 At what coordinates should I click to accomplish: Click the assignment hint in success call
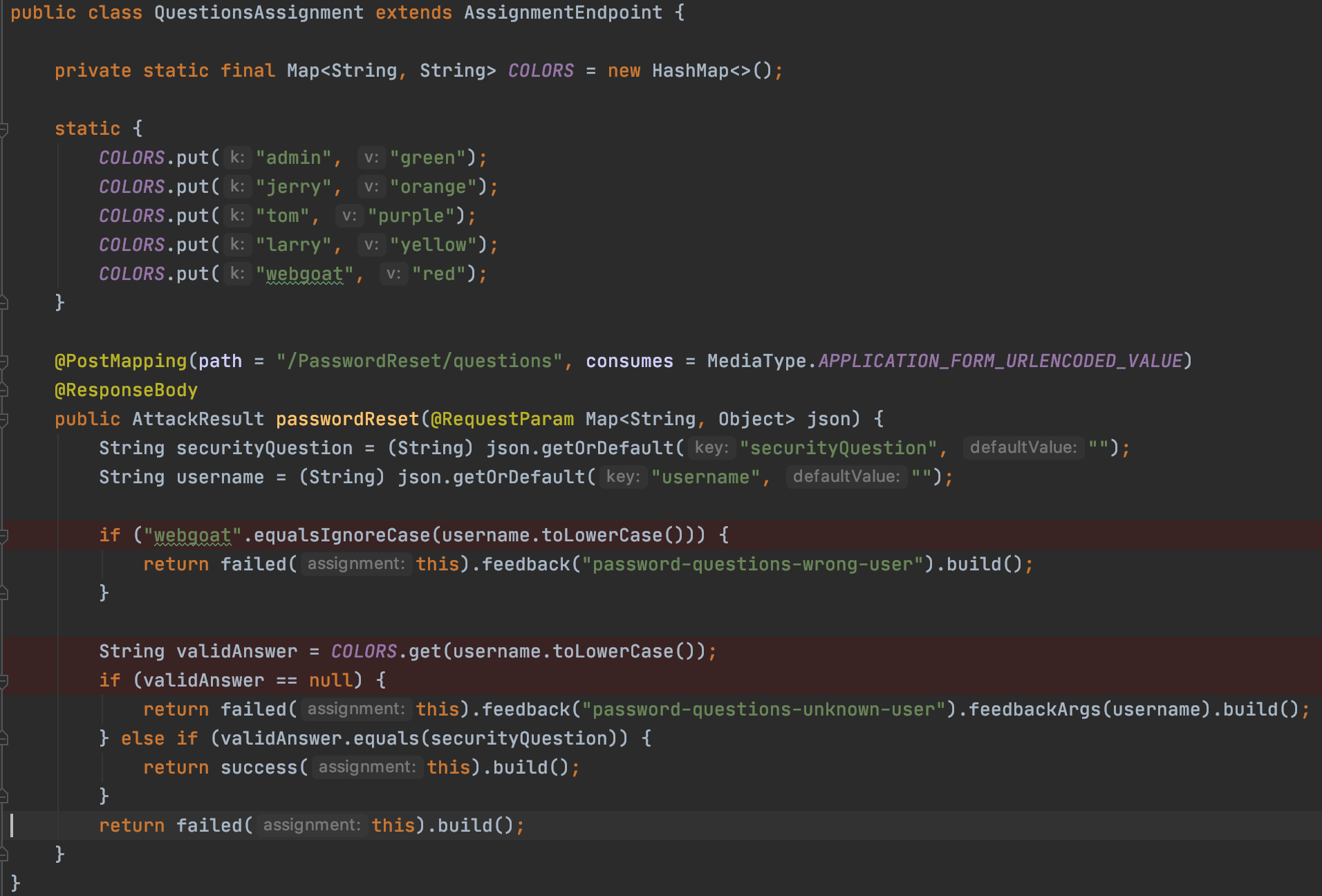pos(366,767)
